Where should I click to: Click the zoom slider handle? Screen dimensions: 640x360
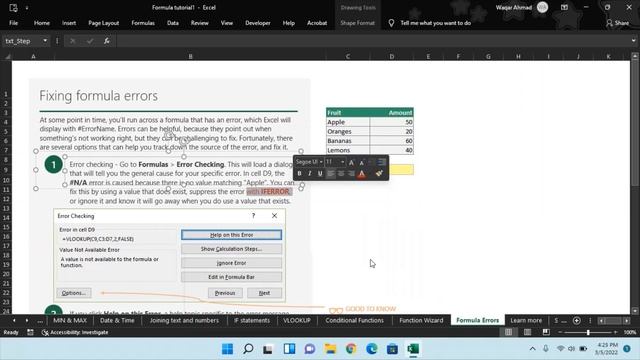pyautogui.click(x=588, y=332)
